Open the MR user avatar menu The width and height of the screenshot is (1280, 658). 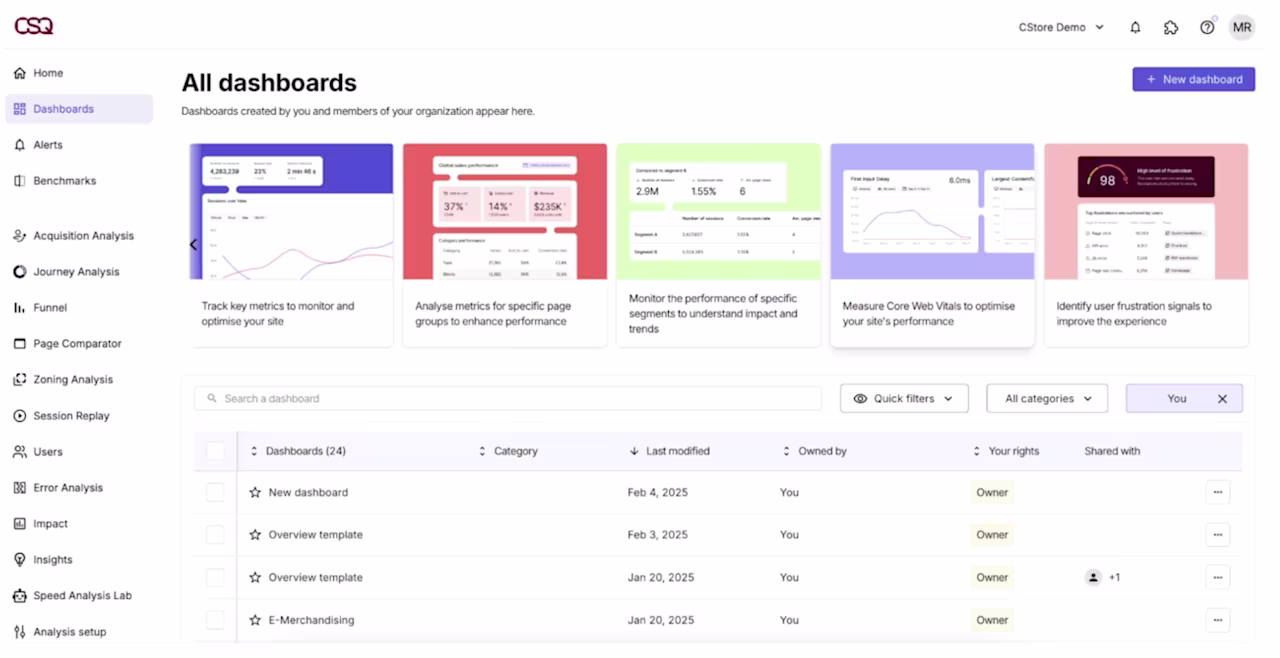pos(1242,28)
